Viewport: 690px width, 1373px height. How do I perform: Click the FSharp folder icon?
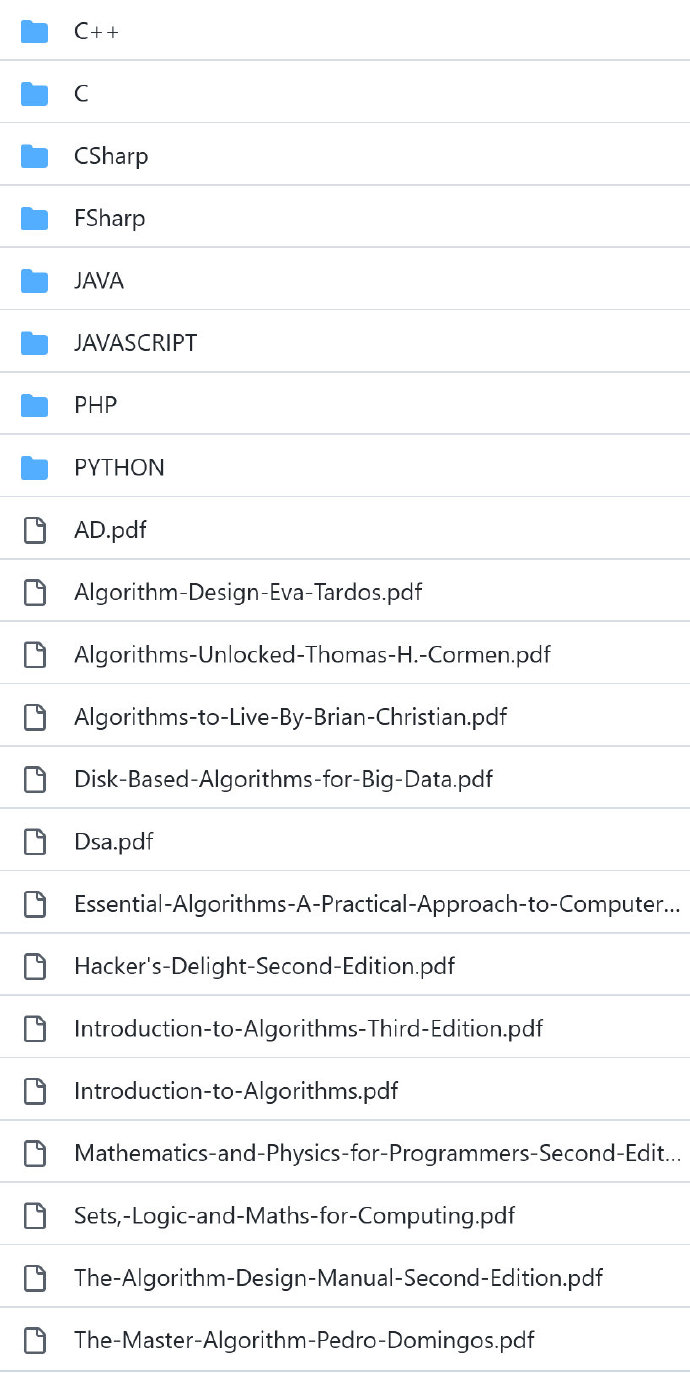click(34, 218)
